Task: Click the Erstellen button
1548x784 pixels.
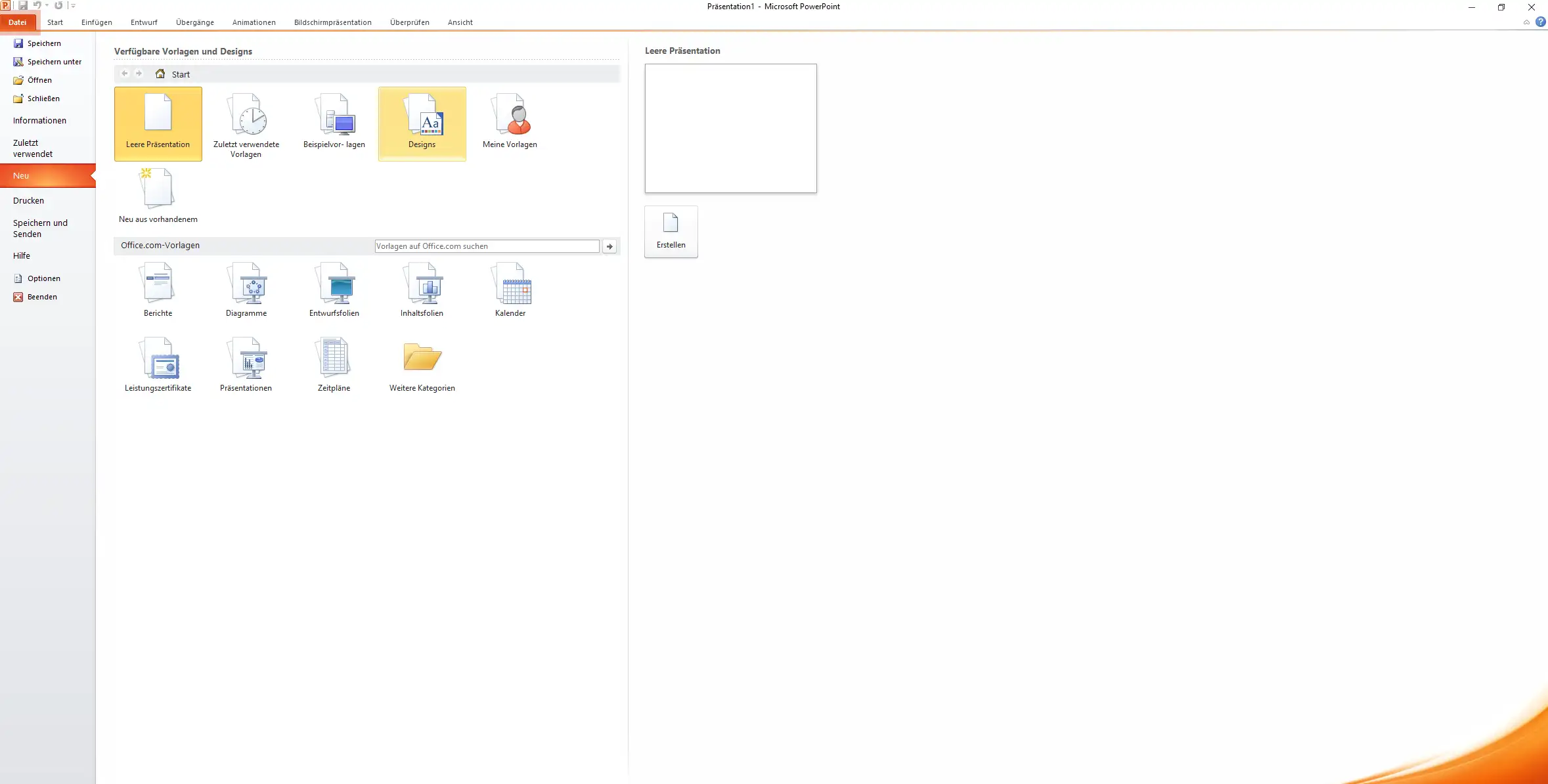Action: [x=671, y=231]
